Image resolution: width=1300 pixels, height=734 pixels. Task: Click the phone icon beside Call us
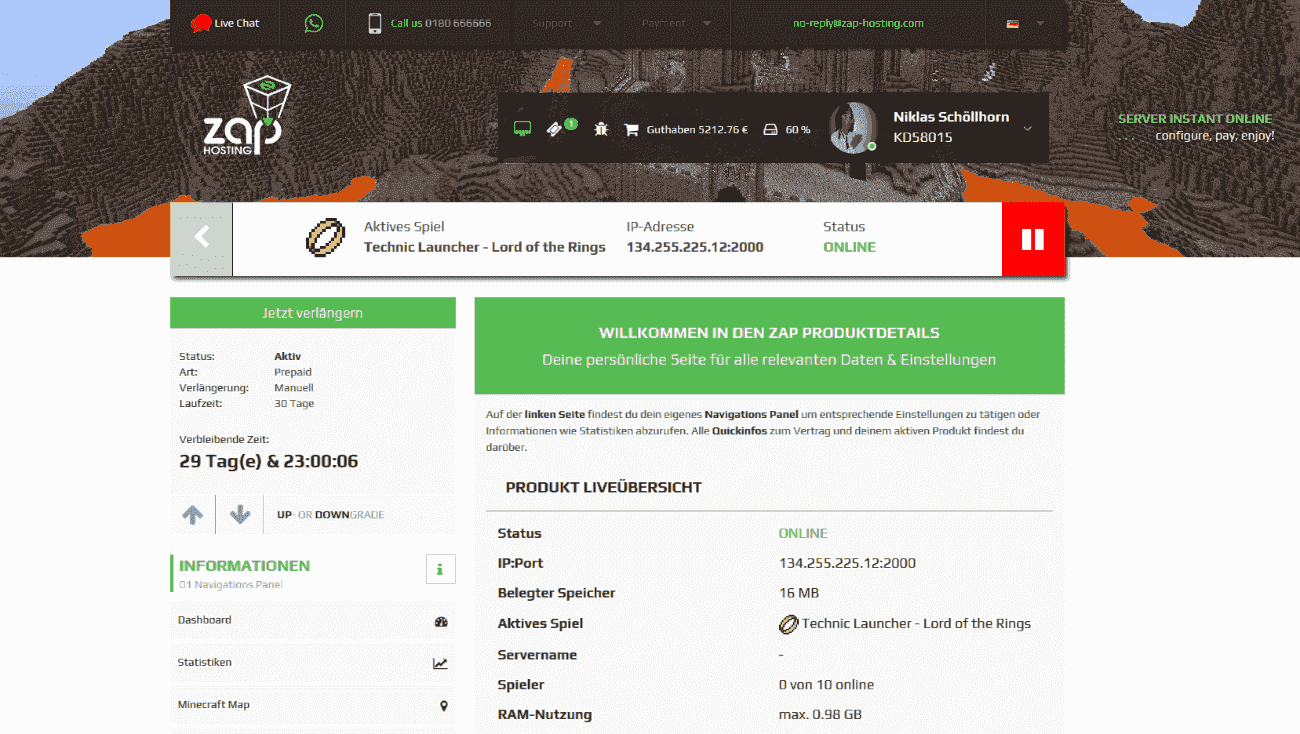pyautogui.click(x=375, y=23)
